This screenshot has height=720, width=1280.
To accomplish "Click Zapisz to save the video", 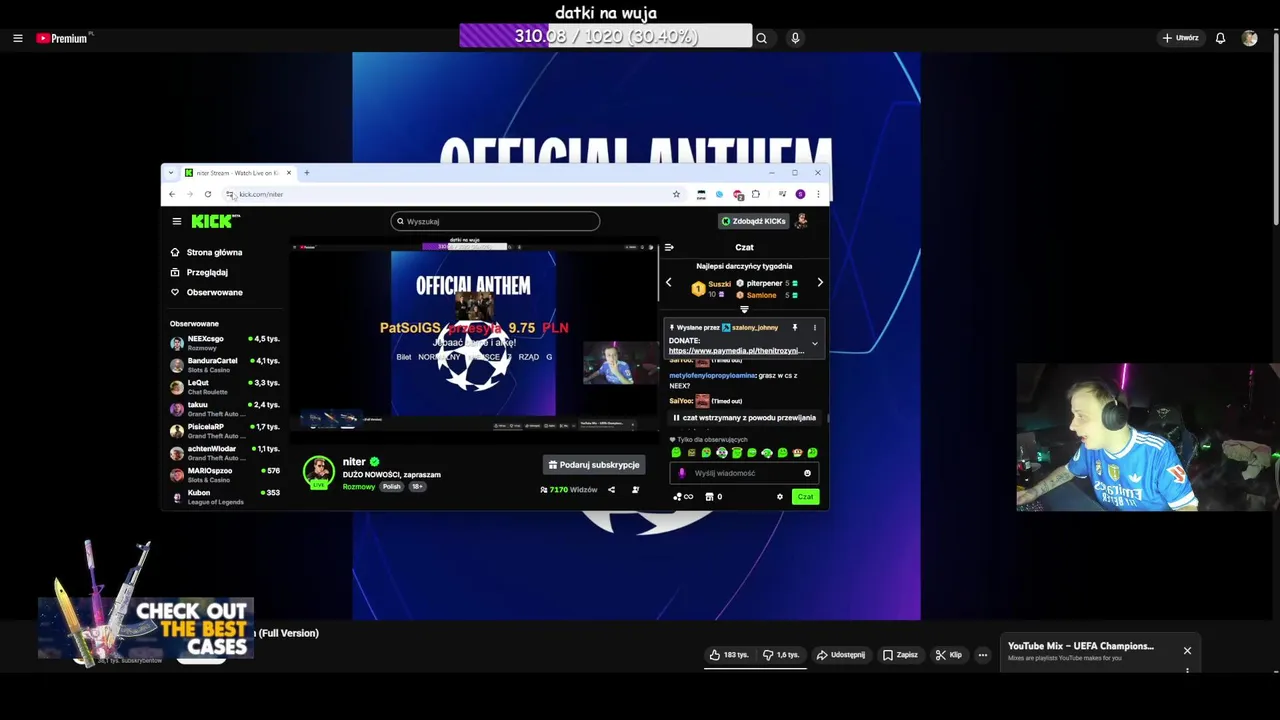I will [900, 655].
